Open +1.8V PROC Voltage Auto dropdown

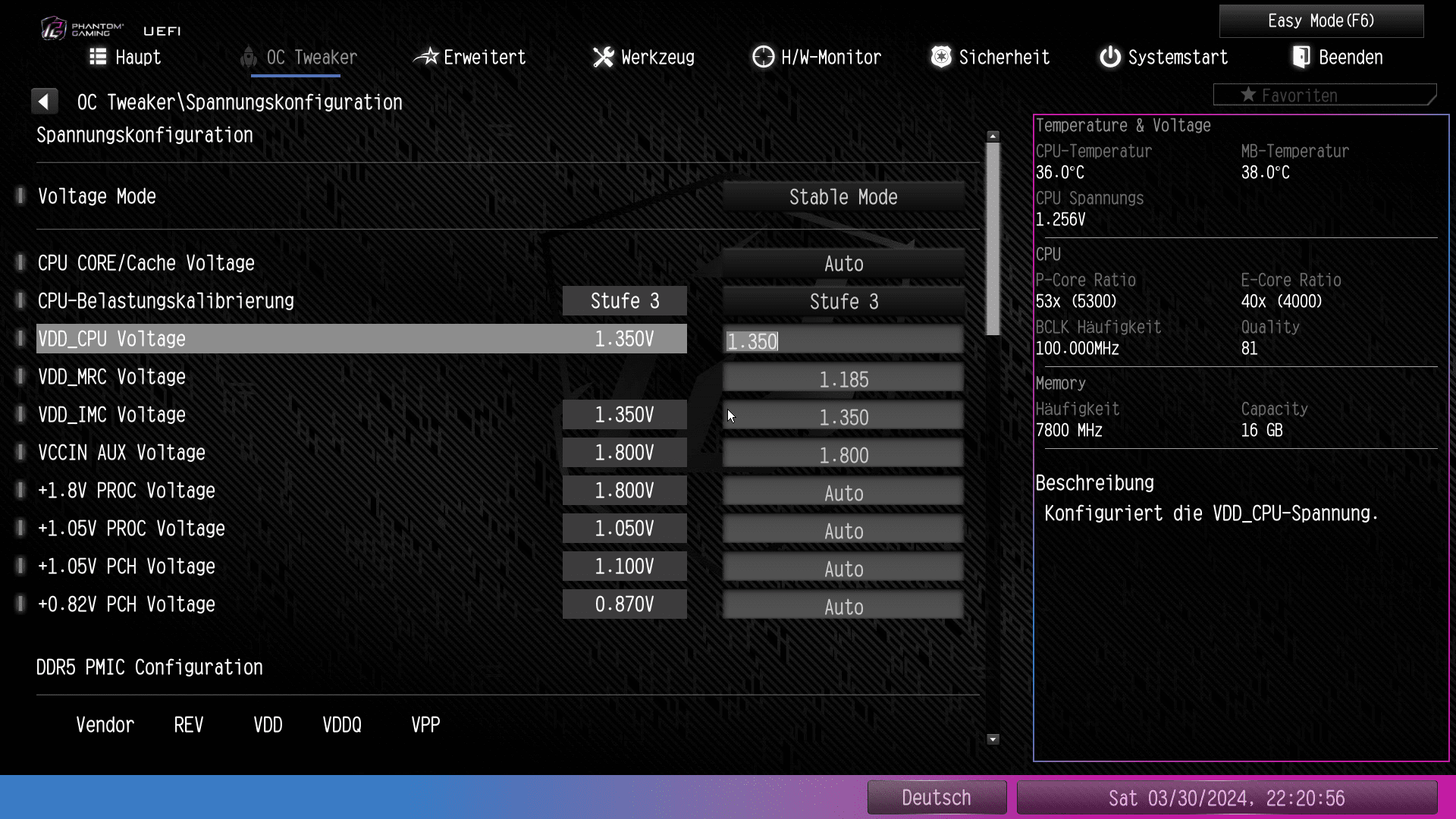coord(843,493)
